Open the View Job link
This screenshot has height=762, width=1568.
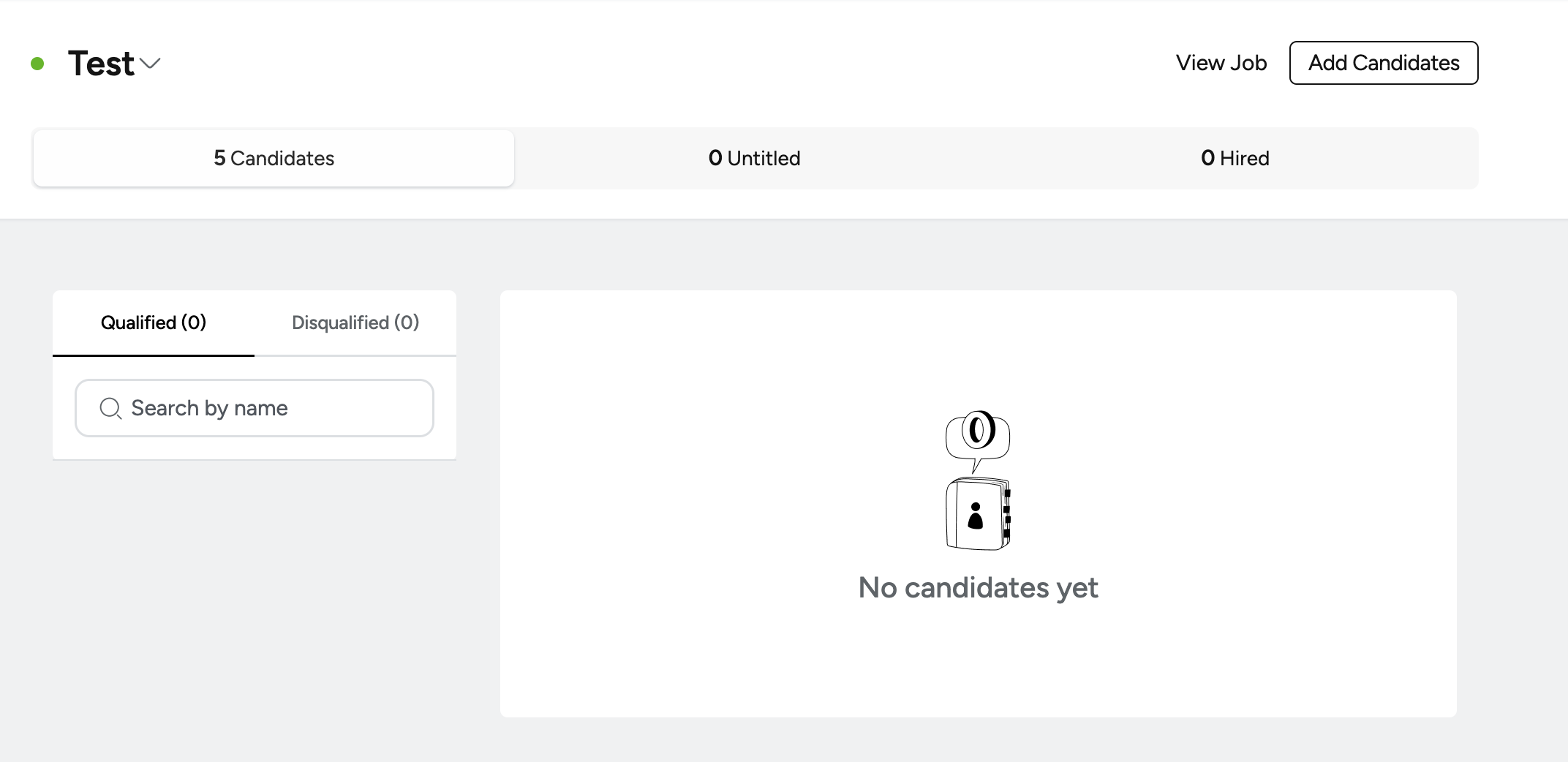click(x=1221, y=63)
